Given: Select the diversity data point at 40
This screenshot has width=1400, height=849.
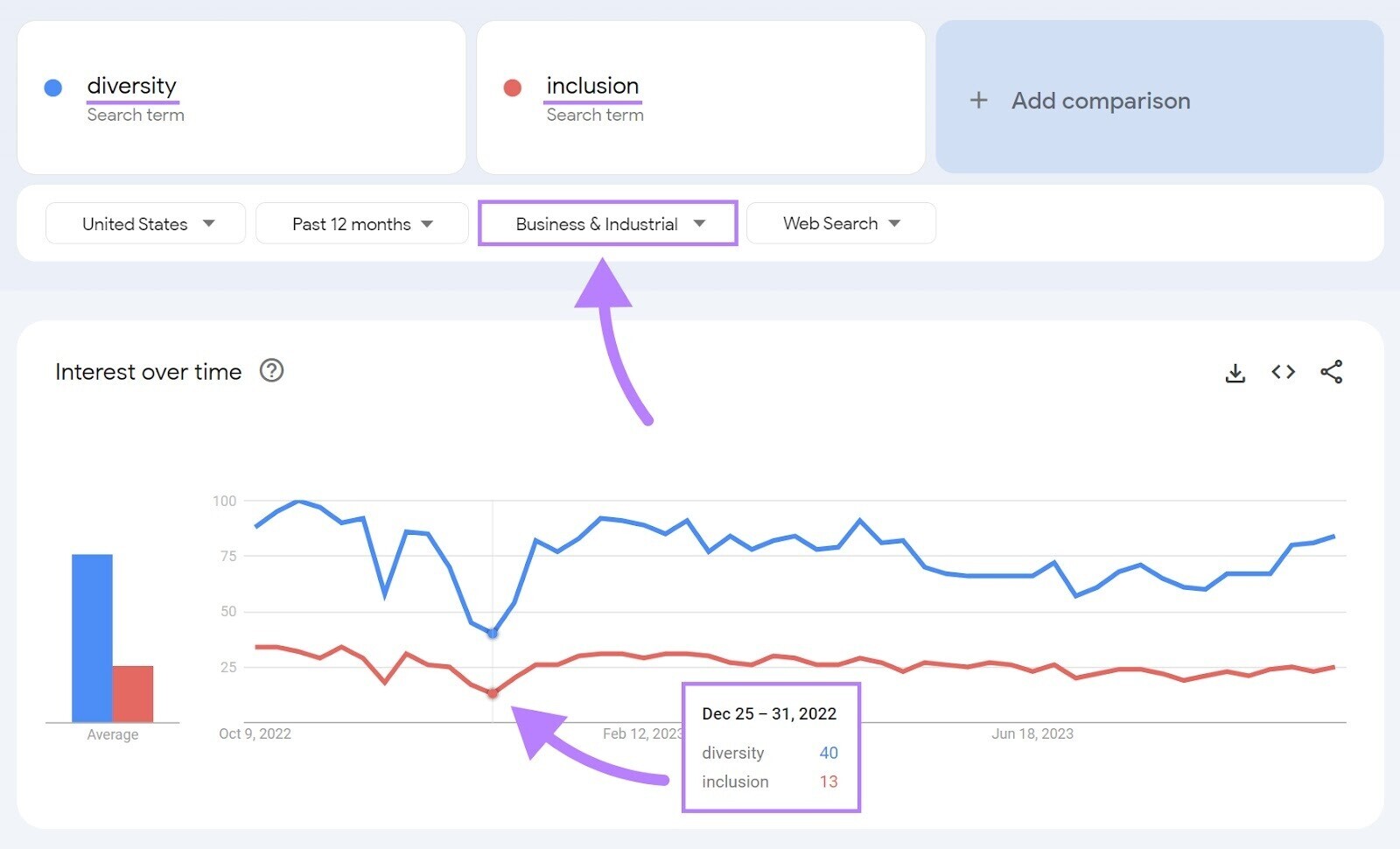Looking at the screenshot, I should click(x=493, y=633).
